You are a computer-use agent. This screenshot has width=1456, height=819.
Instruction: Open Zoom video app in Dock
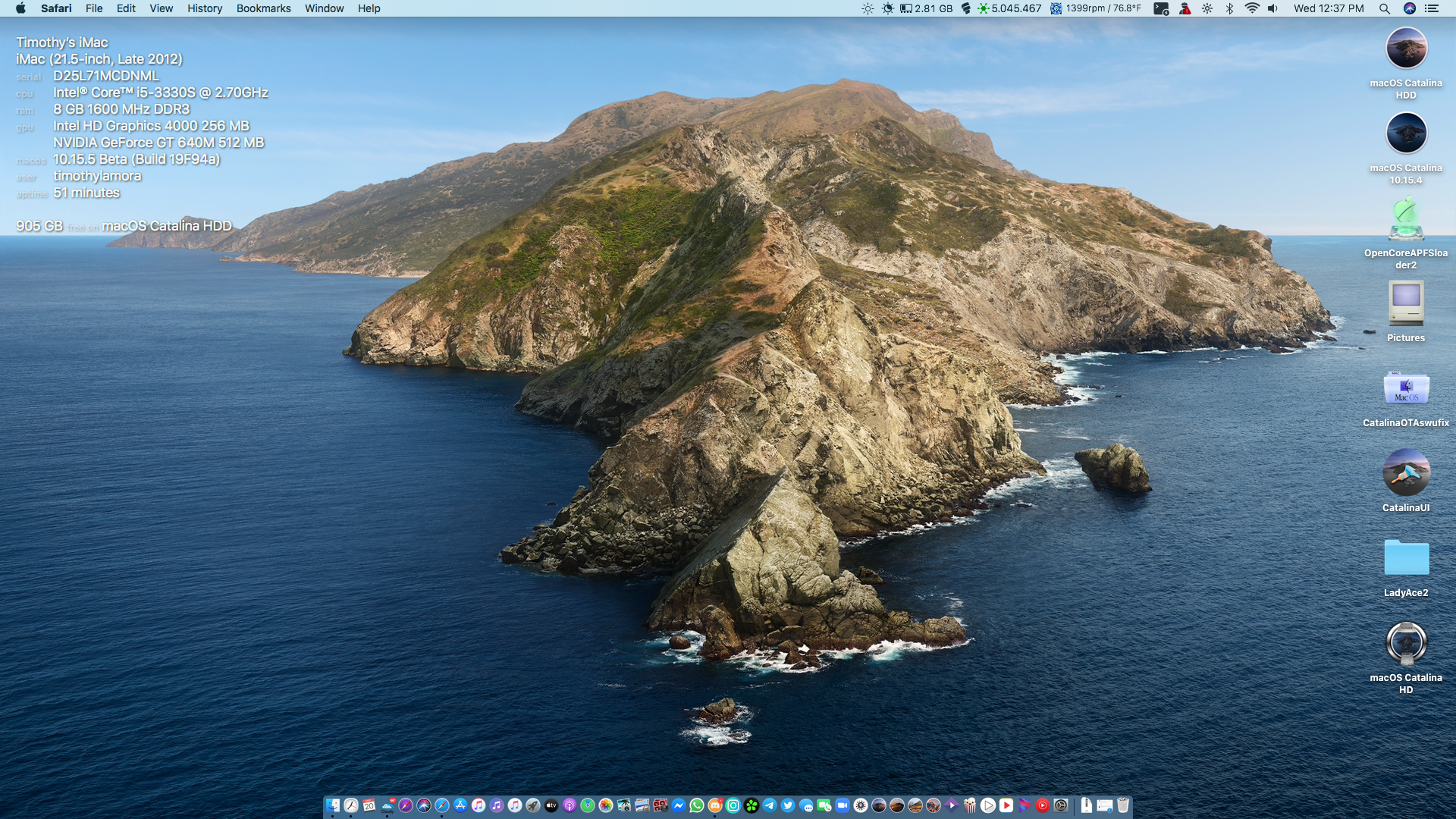[843, 805]
